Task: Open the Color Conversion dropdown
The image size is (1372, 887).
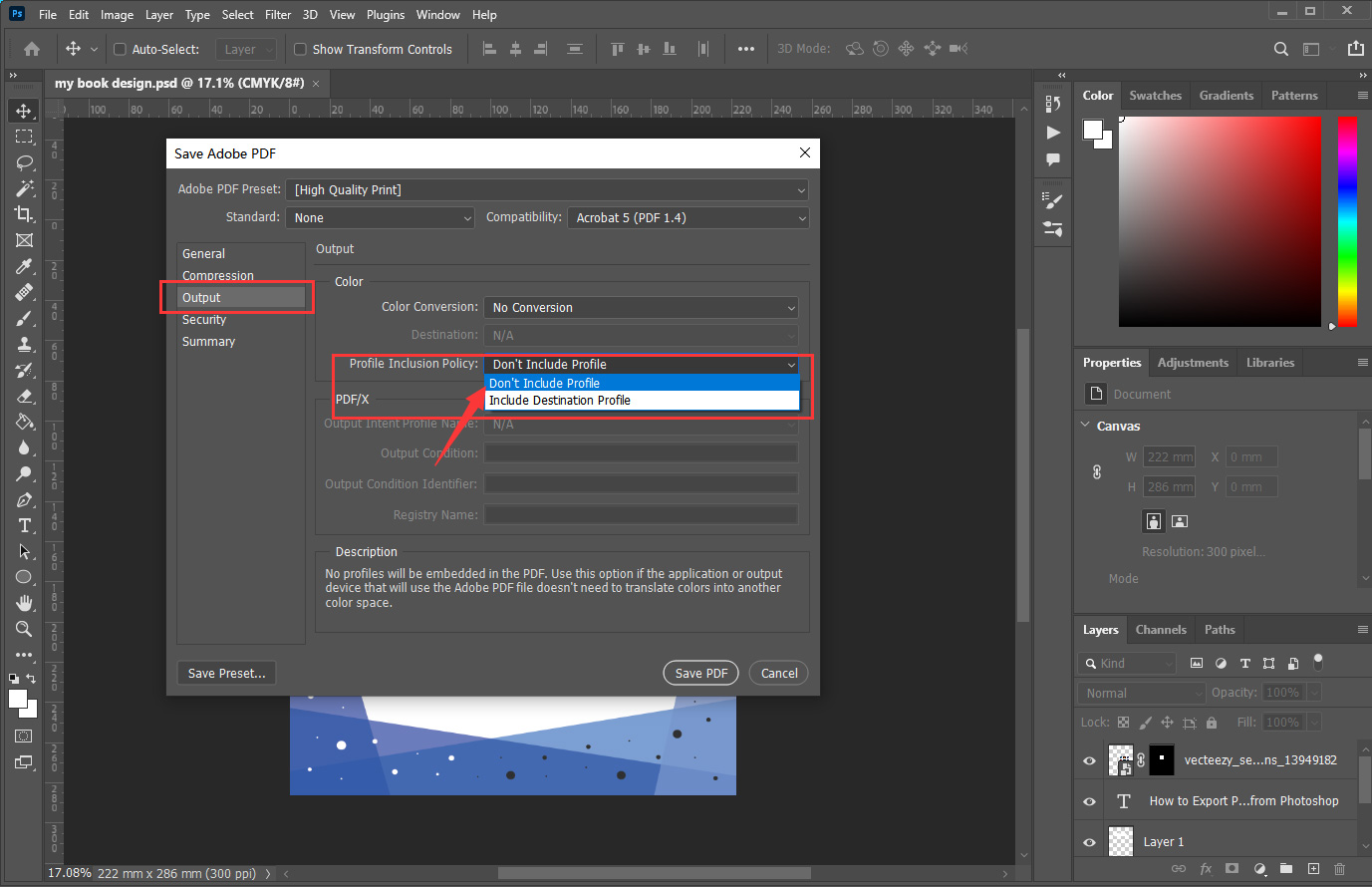Action: pos(641,308)
